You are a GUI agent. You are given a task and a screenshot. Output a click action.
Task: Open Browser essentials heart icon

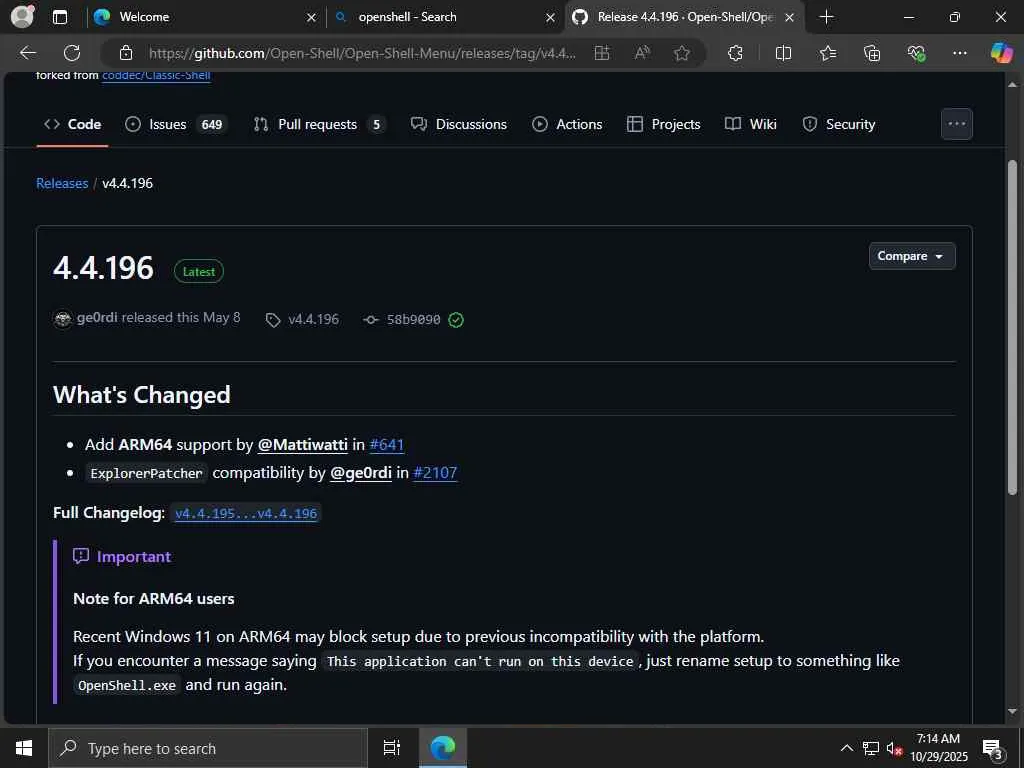[916, 53]
